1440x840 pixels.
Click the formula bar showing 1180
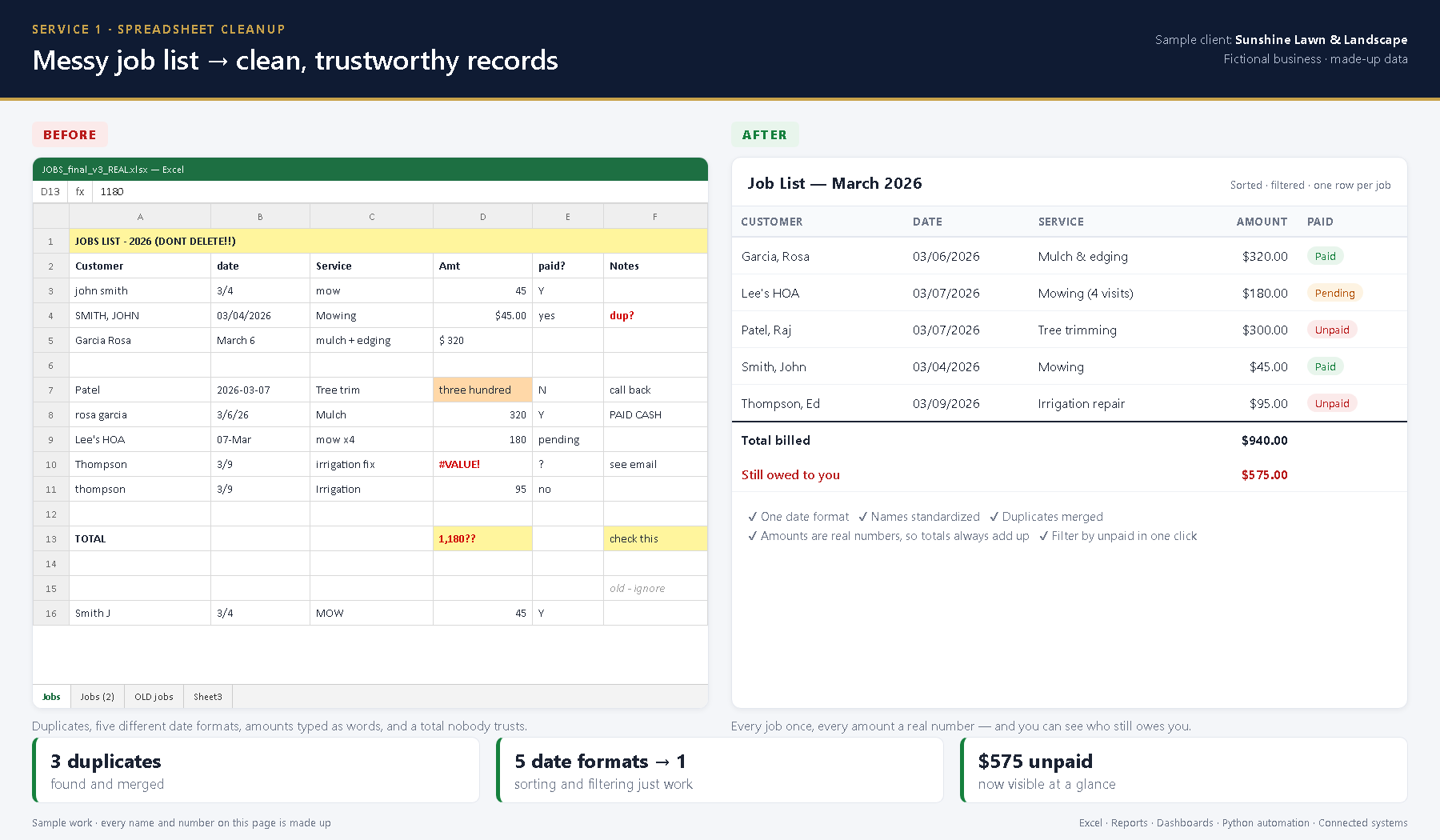pyautogui.click(x=400, y=192)
